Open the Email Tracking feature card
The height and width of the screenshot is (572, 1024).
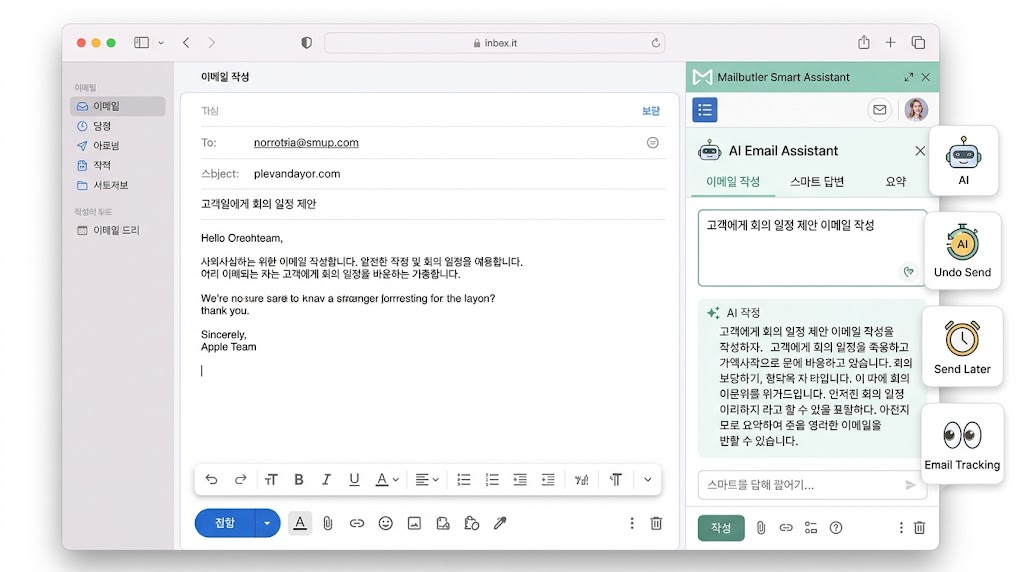(x=962, y=444)
